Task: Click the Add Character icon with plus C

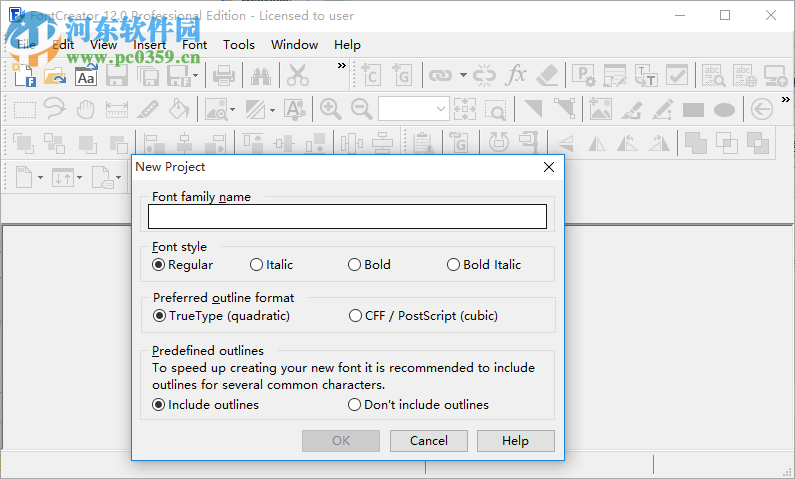Action: [x=372, y=76]
